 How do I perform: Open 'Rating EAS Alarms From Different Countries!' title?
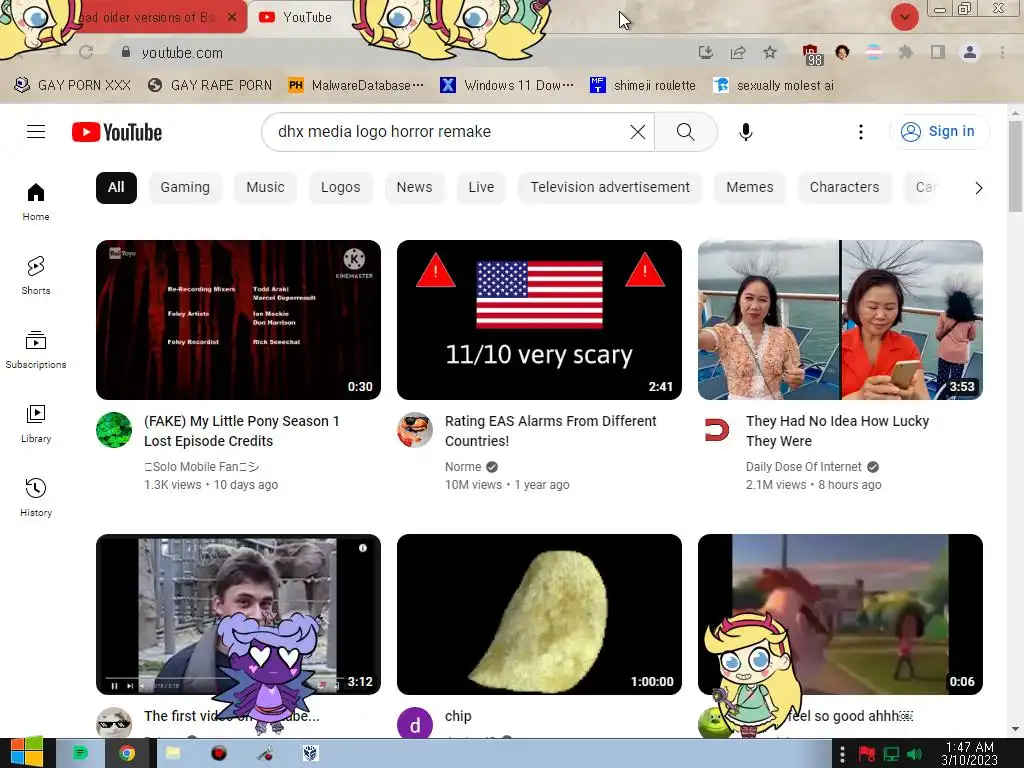(x=550, y=431)
